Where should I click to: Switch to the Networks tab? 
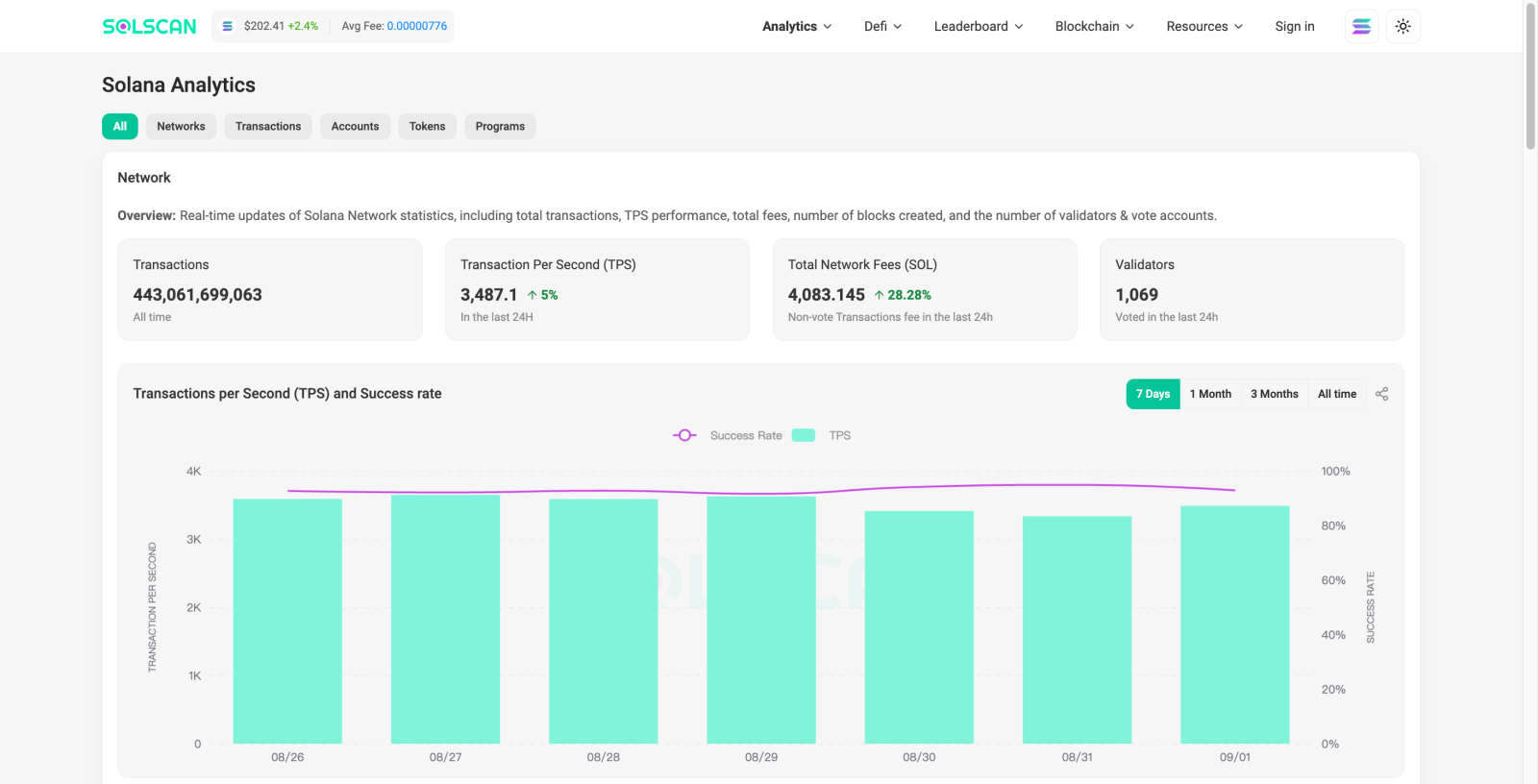pos(181,127)
